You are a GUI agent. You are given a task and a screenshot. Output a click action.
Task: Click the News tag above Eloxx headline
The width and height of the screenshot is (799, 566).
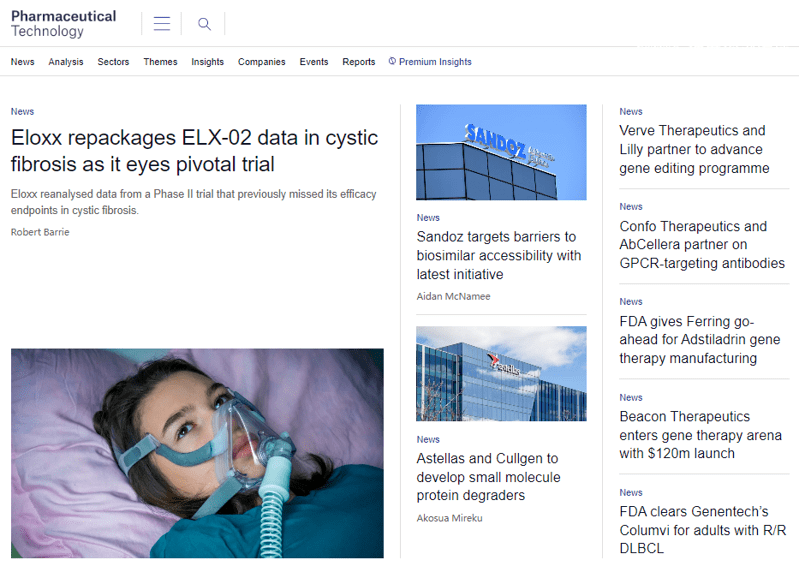pyautogui.click(x=22, y=112)
